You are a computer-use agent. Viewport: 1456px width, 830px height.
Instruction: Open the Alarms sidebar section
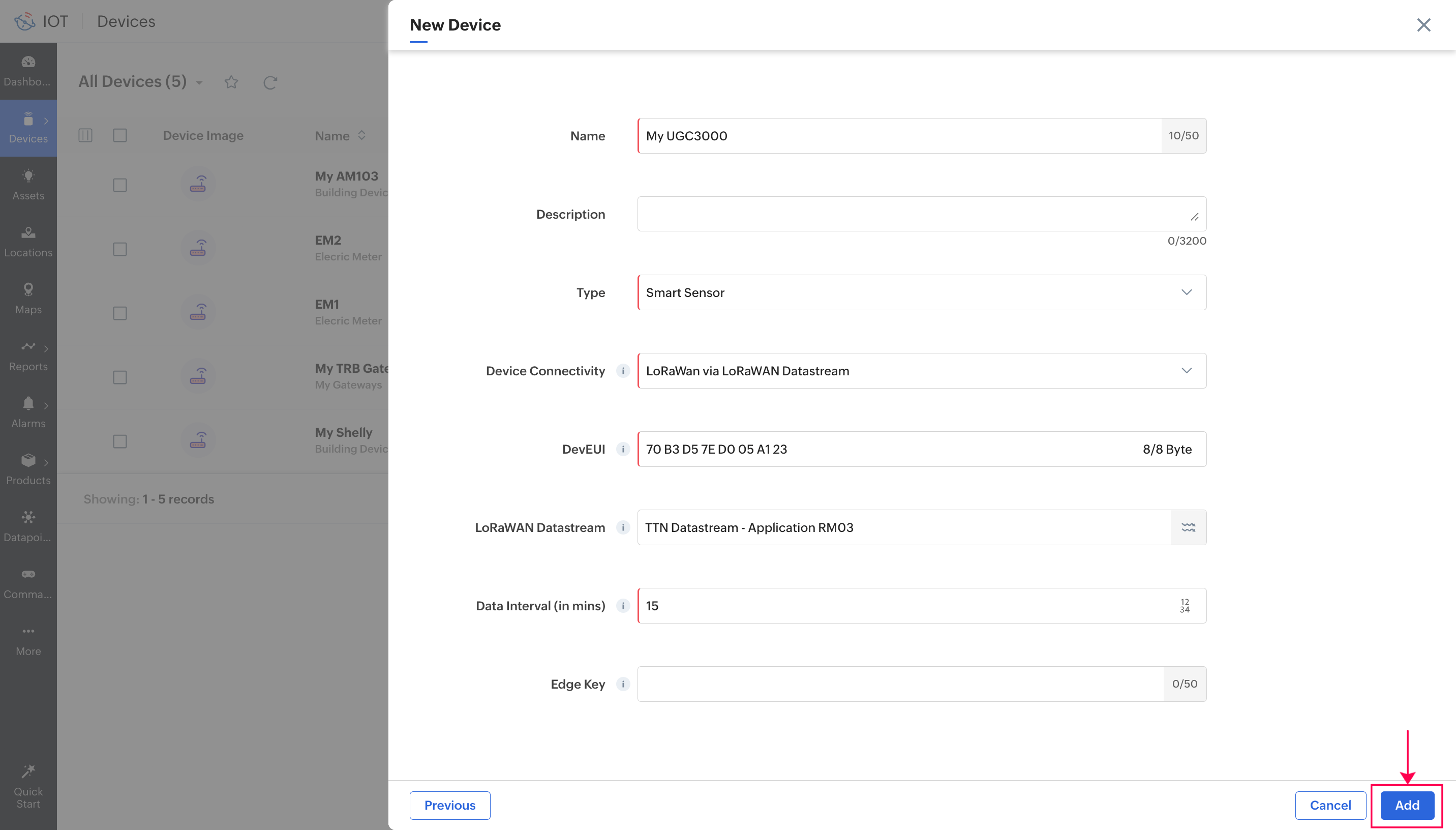[x=28, y=412]
